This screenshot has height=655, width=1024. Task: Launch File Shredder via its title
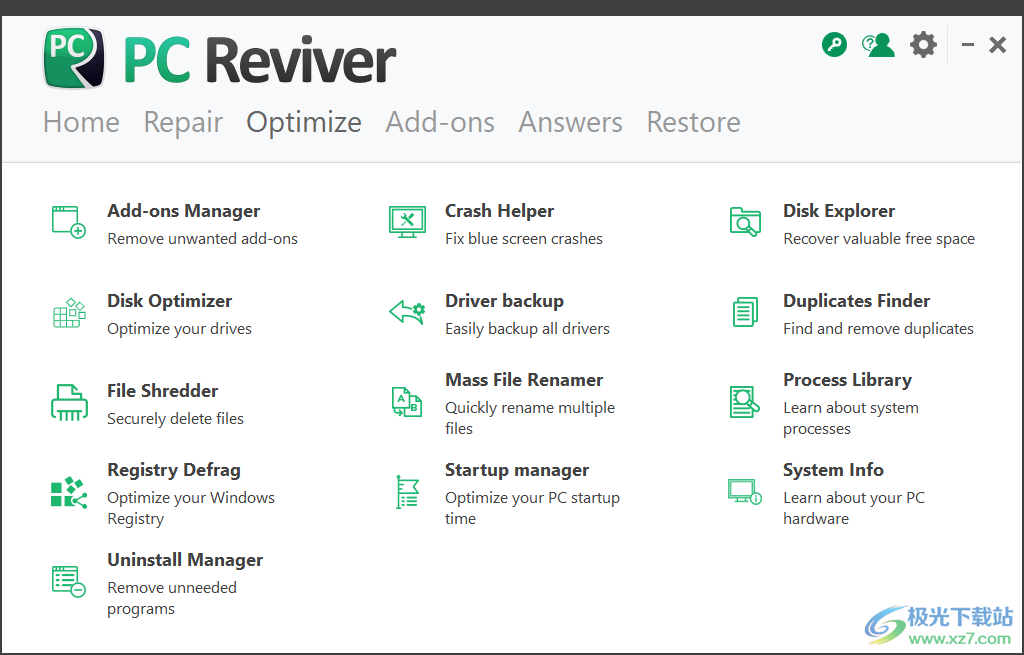point(163,391)
